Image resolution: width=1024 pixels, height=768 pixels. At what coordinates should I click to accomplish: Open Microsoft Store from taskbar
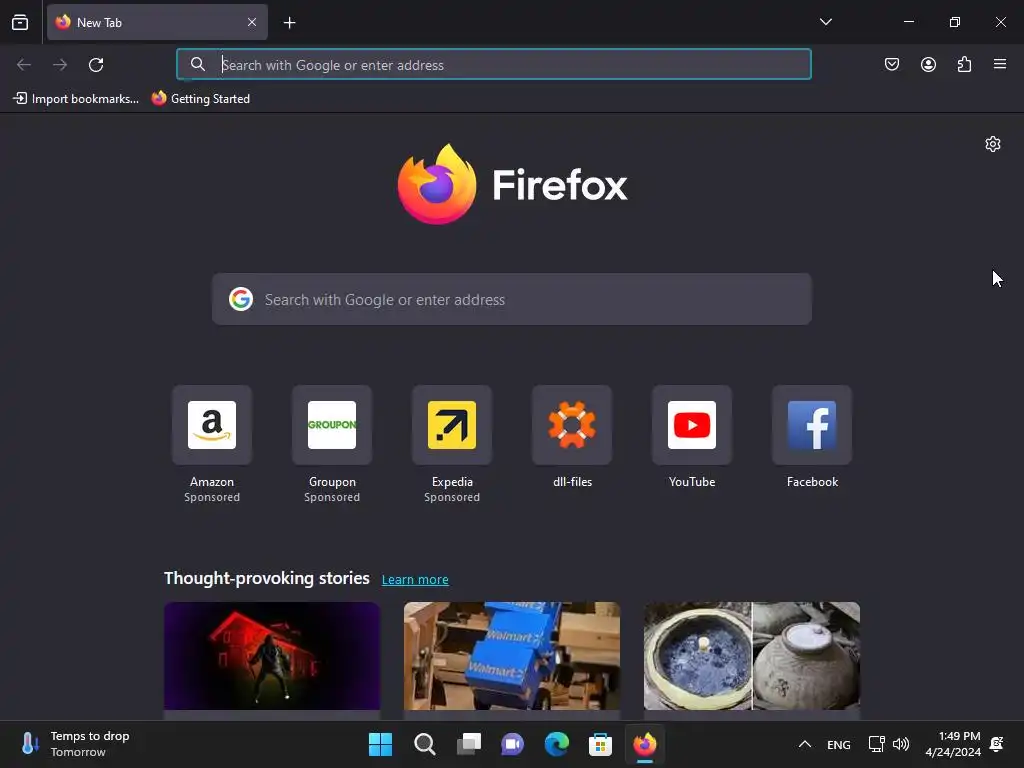coord(600,744)
